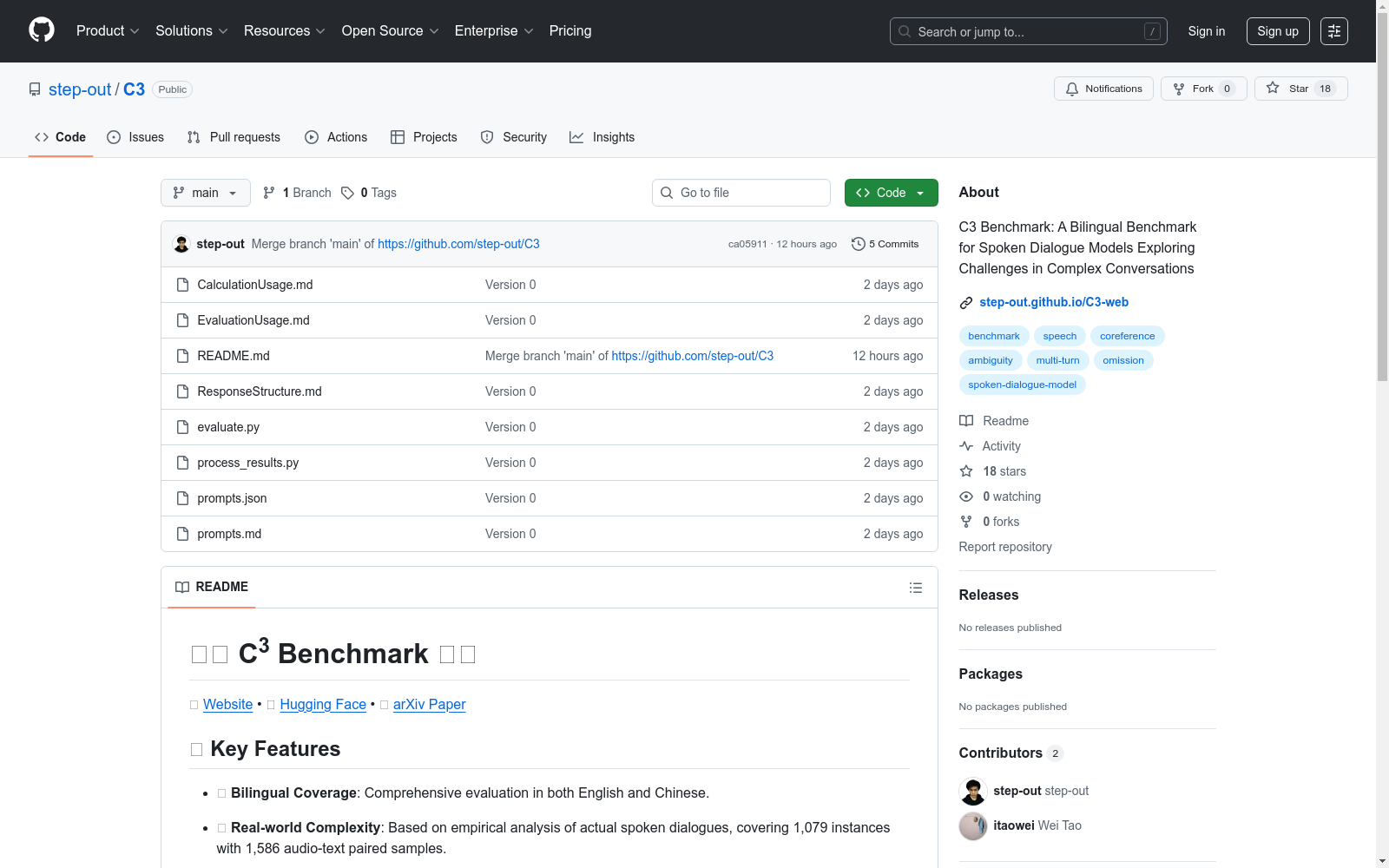The width and height of the screenshot is (1389, 868).
Task: Click the speech topic tag
Action: 1060,336
